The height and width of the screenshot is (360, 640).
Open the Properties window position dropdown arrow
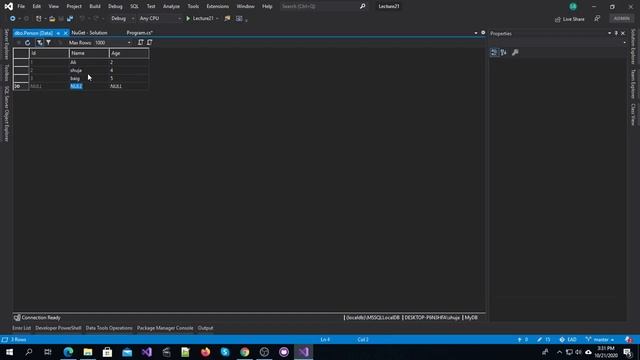click(x=609, y=33)
